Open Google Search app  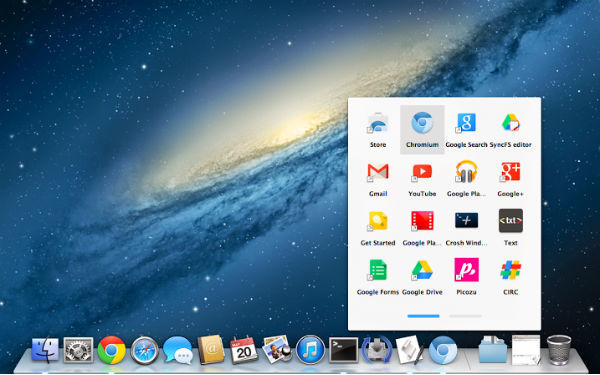tap(466, 123)
